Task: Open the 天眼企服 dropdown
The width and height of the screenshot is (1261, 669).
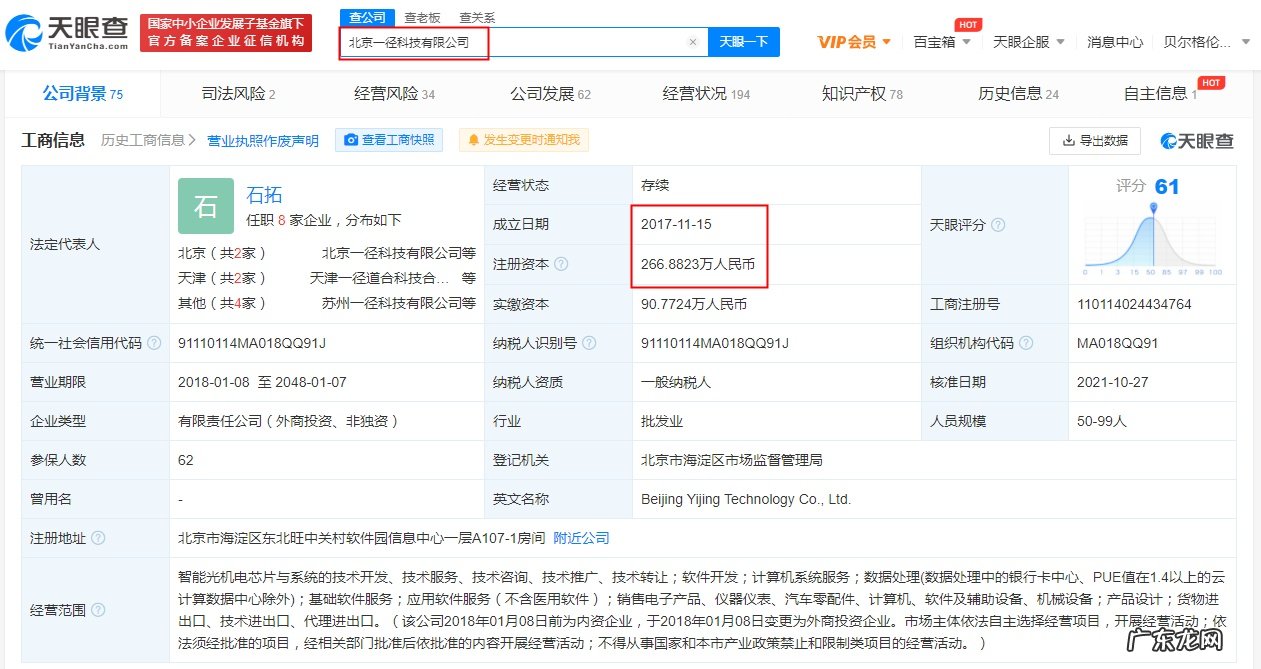Action: [x=1029, y=43]
